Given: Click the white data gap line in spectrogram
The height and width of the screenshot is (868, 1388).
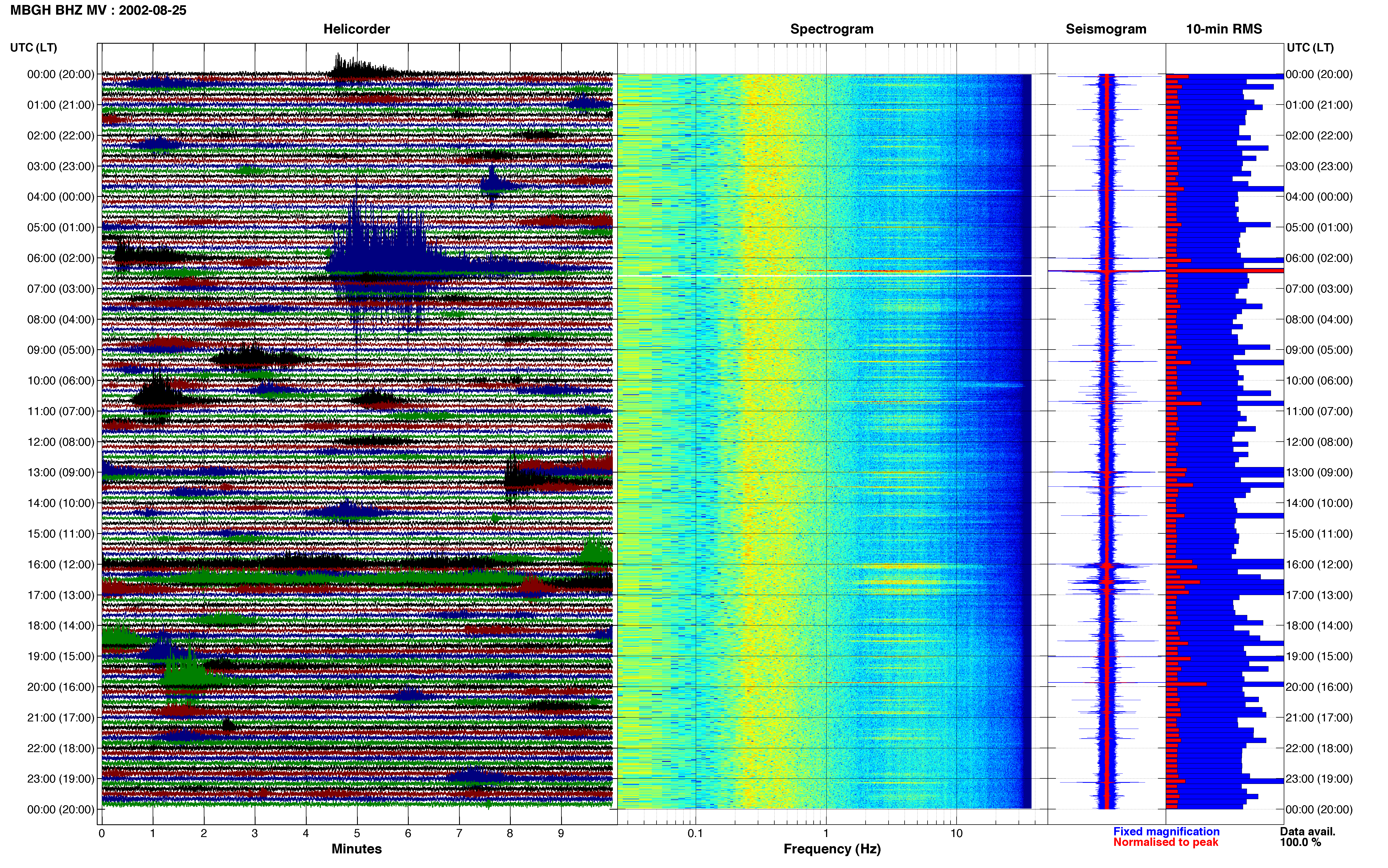Looking at the screenshot, I should click(x=824, y=276).
